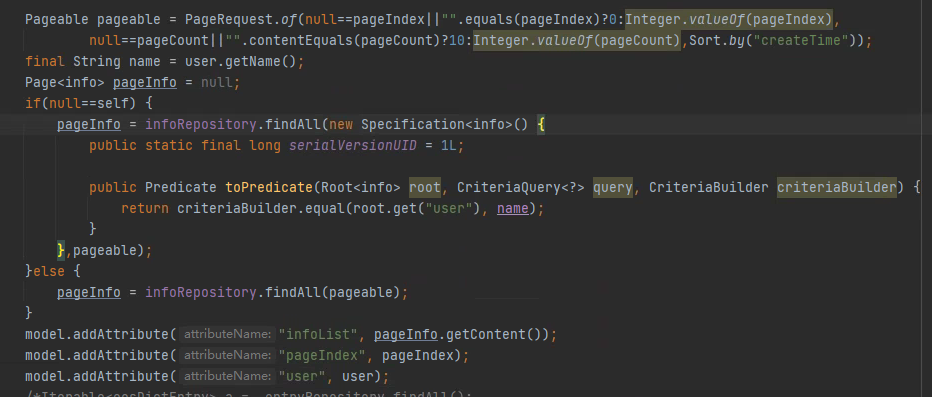This screenshot has height=397, width=932.
Task: Click the else keyword
Action: click(49, 272)
